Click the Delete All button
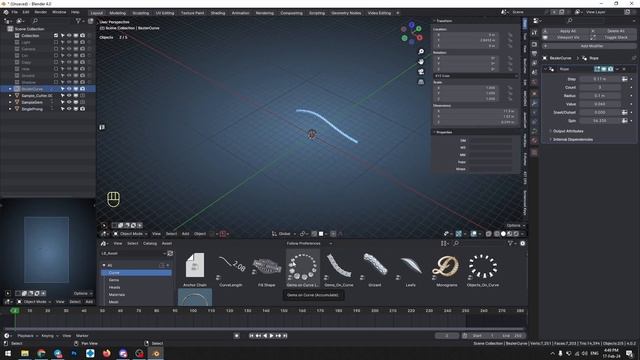640x360 pixels. pyautogui.click(x=613, y=31)
